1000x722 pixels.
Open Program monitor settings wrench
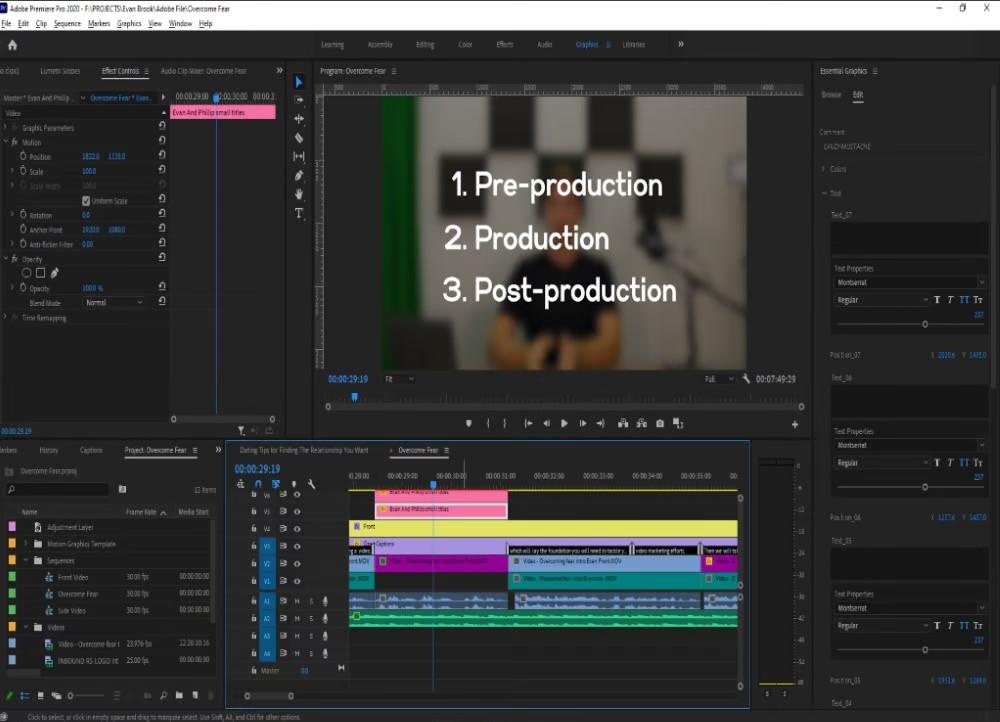(746, 379)
